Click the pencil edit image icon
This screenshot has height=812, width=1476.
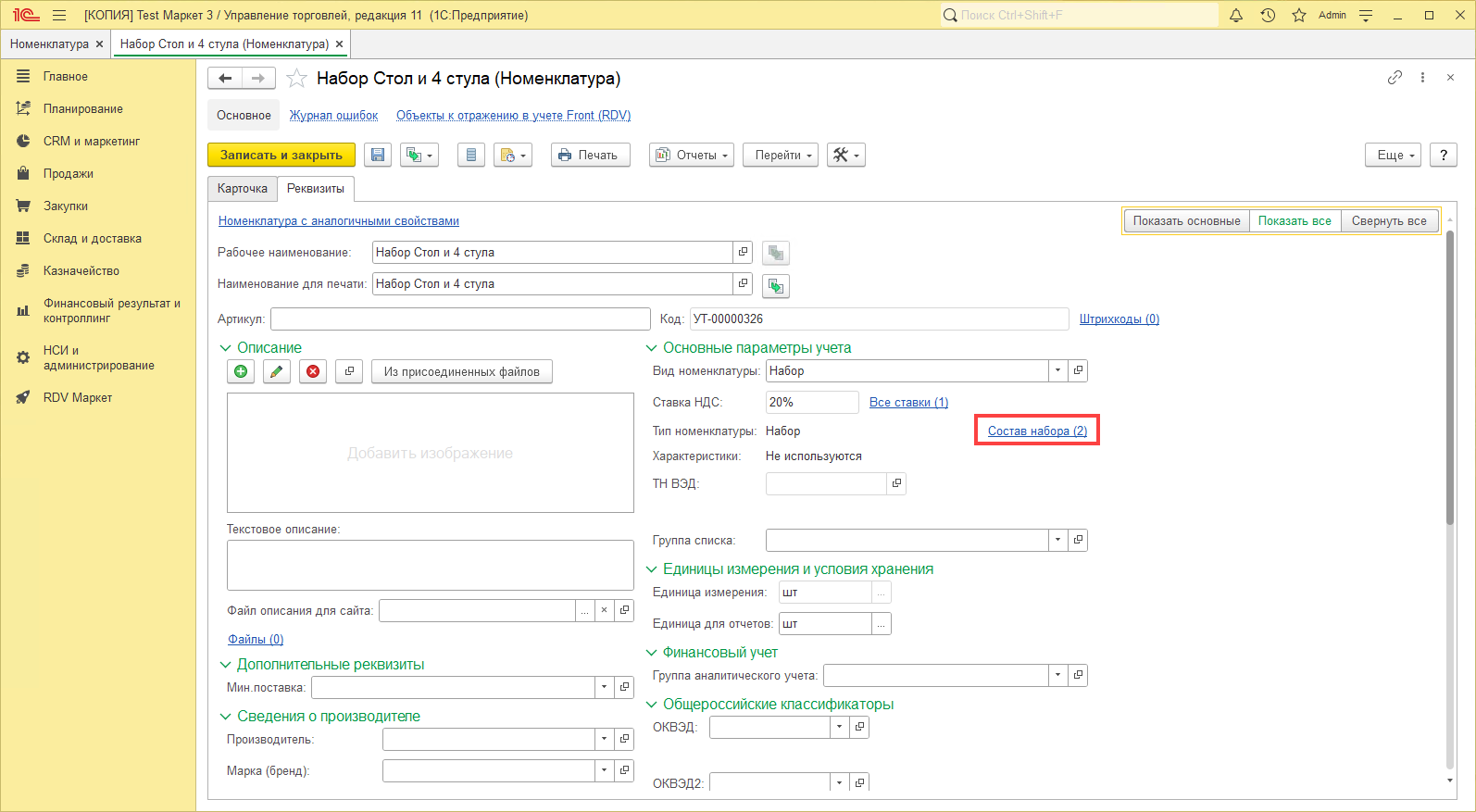pos(276,371)
